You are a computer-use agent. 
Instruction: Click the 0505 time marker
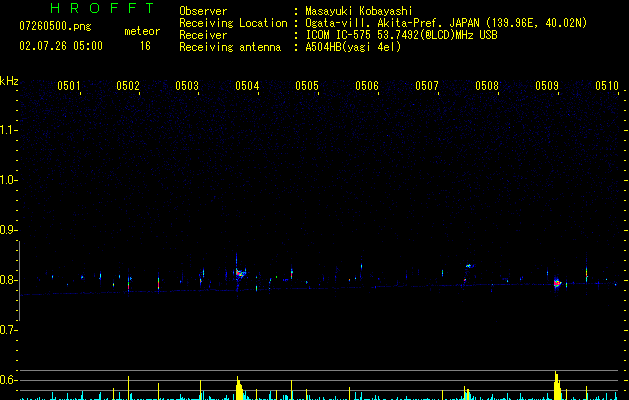pos(307,86)
